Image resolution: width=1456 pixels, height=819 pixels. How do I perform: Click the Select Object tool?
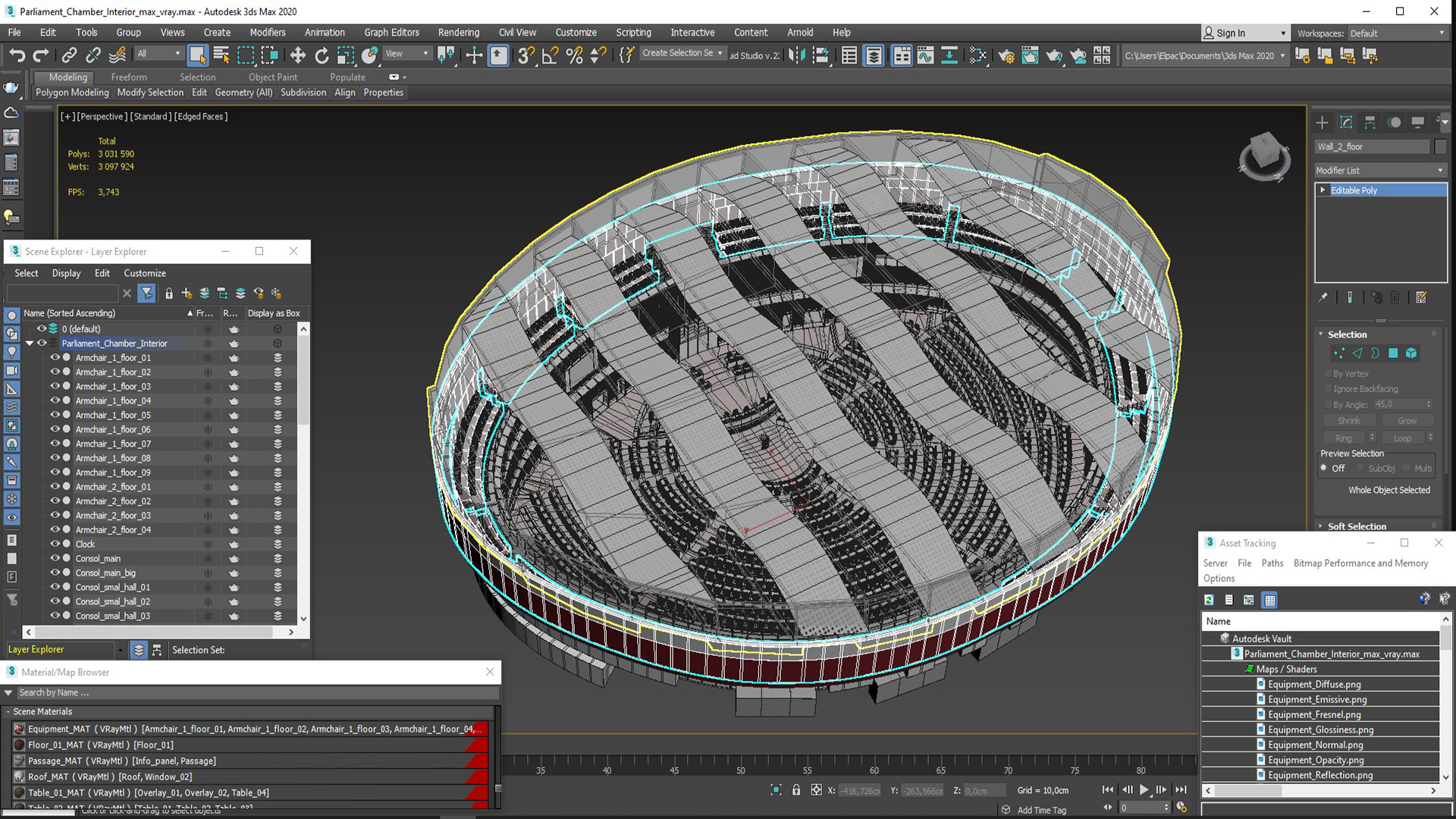tap(197, 55)
